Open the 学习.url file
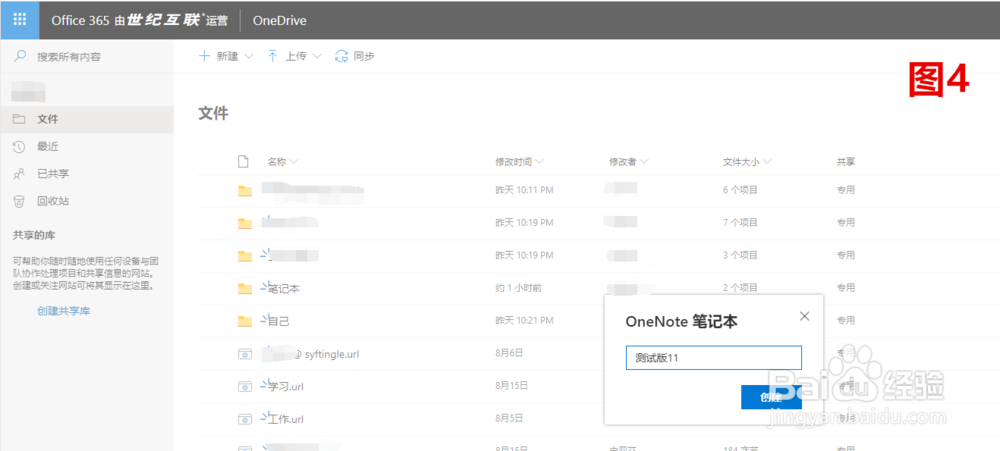This screenshot has height=451, width=1000. coord(286,387)
